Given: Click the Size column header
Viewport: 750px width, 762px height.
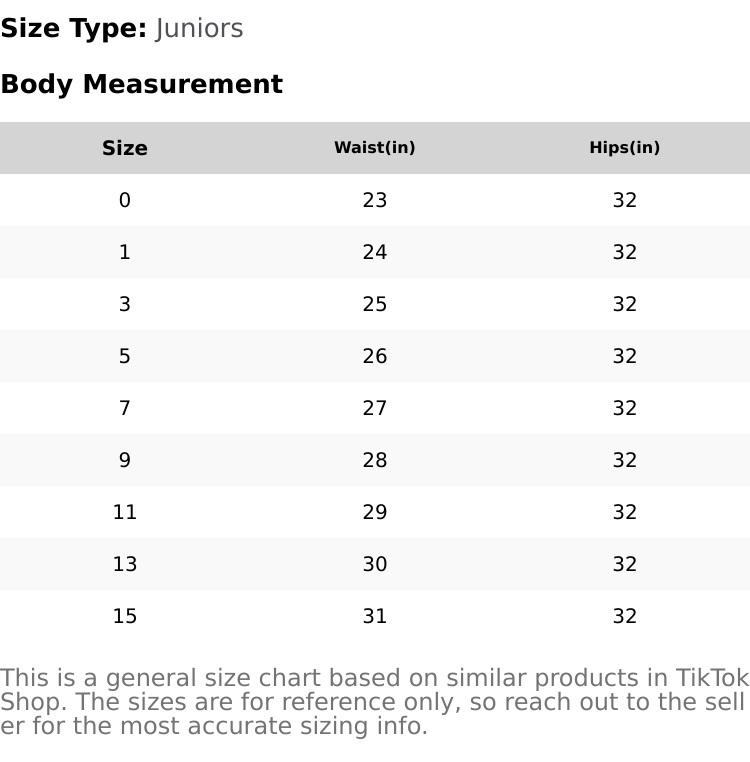Looking at the screenshot, I should 125,148.
